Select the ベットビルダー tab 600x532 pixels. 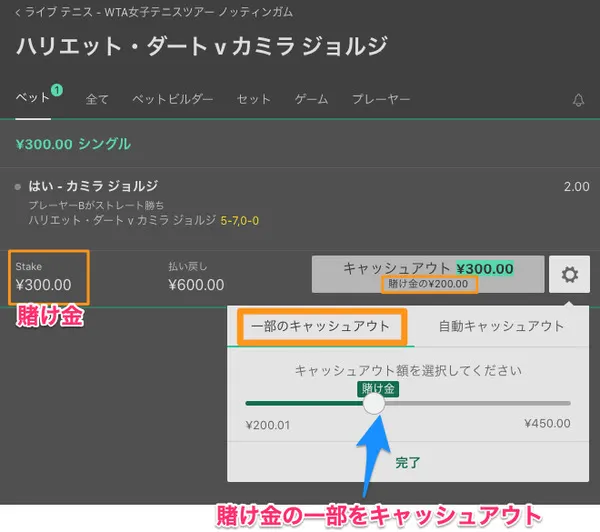(173, 100)
